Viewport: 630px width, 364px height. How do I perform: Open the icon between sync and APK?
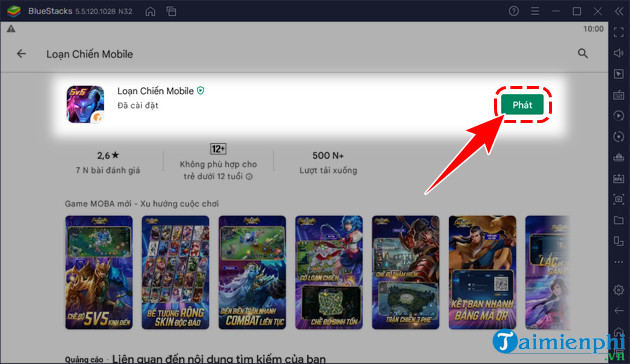point(618,157)
